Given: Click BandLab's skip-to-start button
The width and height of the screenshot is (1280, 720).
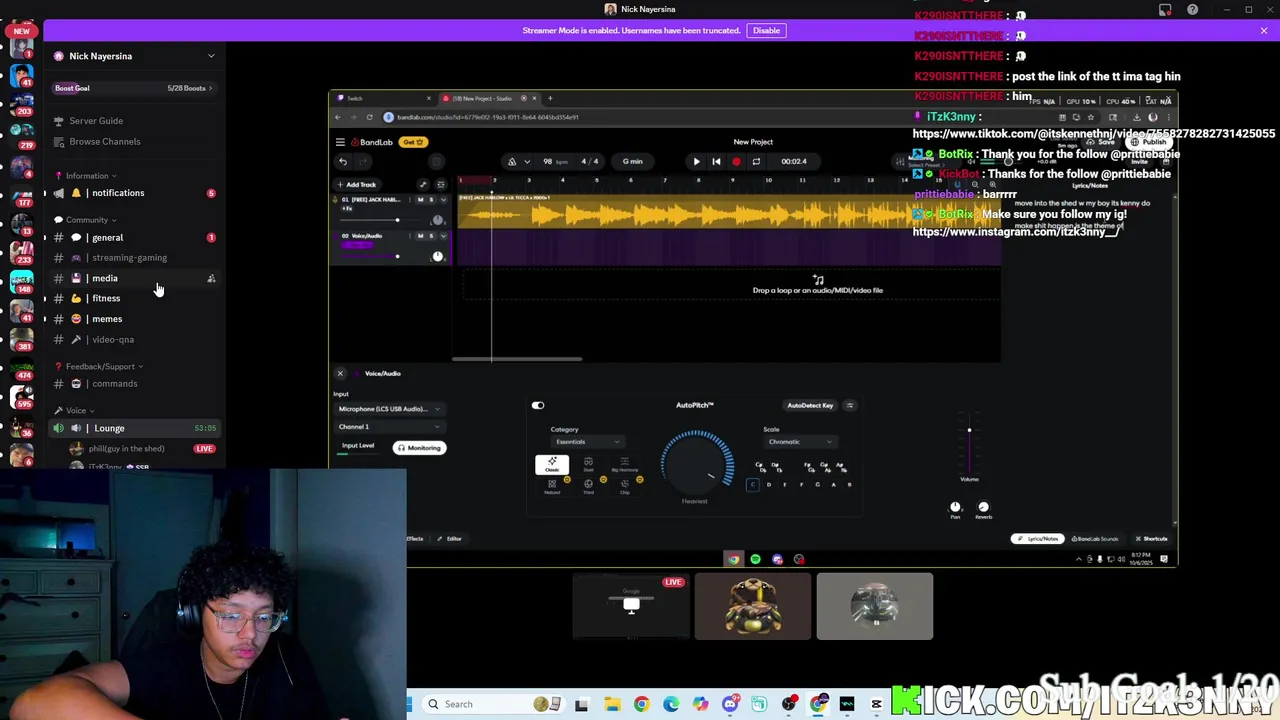Looking at the screenshot, I should point(716,161).
